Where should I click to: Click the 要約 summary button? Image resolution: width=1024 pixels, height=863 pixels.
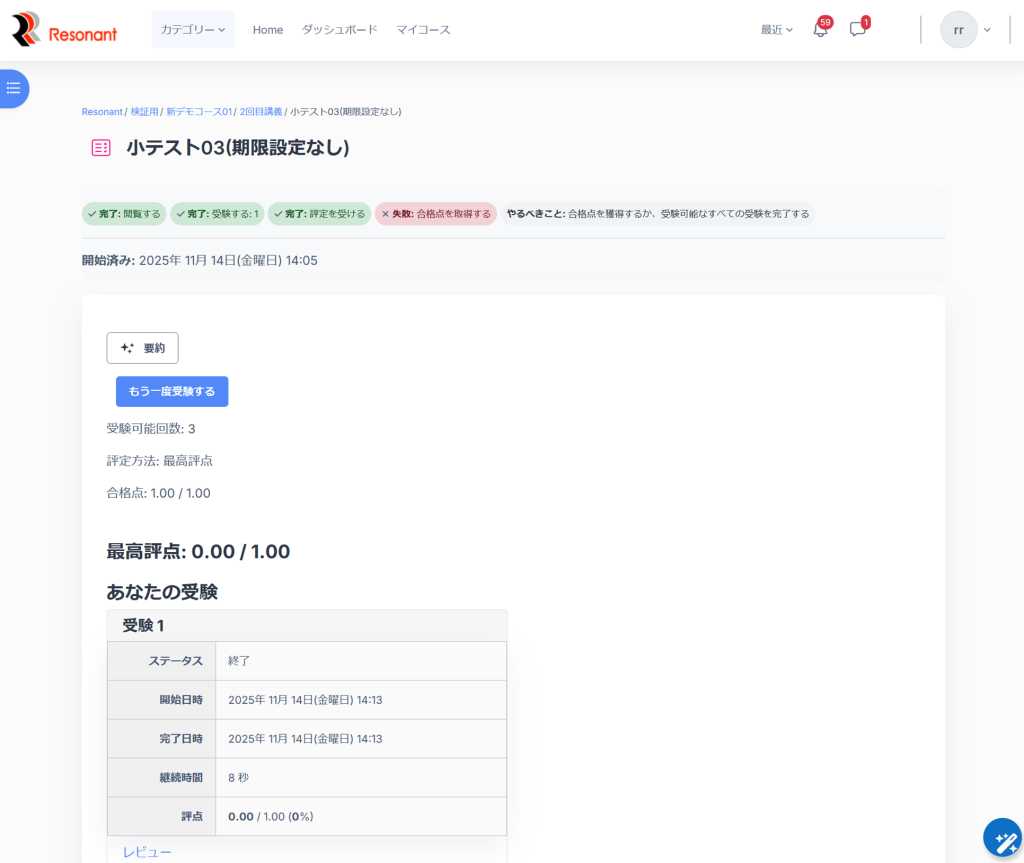pyautogui.click(x=142, y=348)
